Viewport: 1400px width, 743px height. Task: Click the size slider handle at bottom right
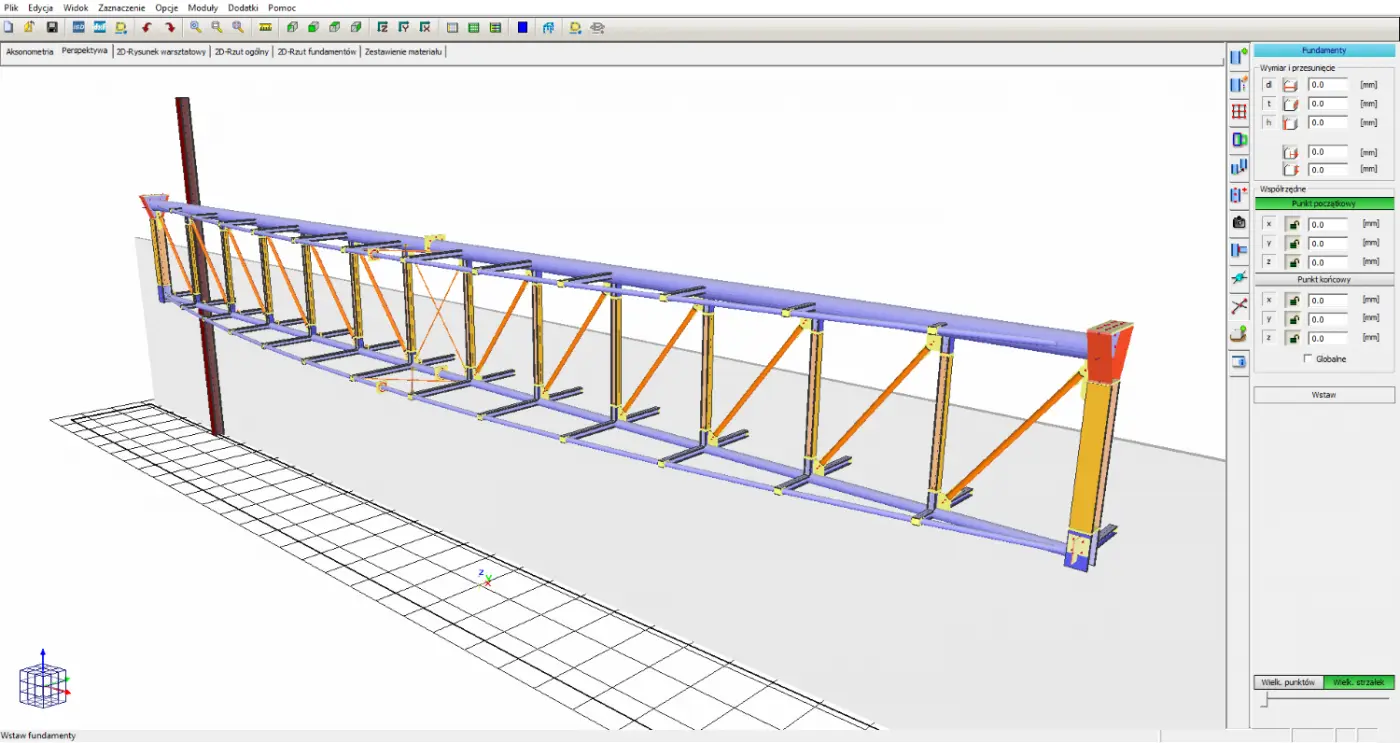click(1264, 701)
